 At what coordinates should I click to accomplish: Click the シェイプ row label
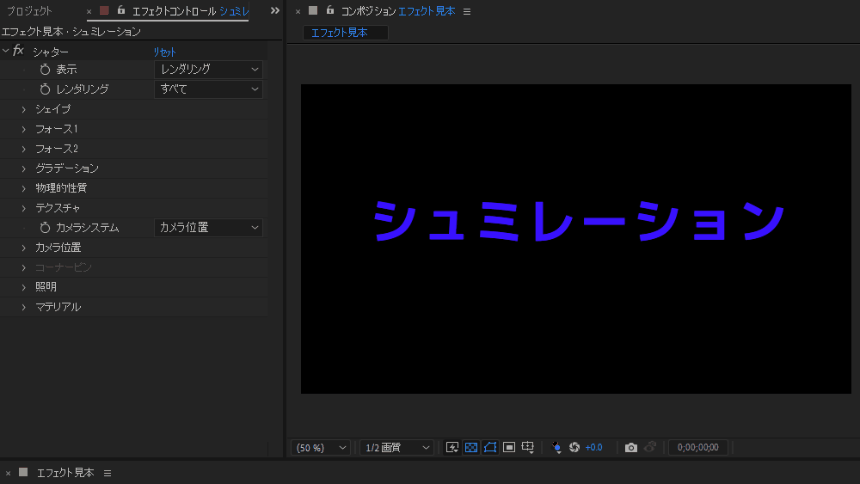pyautogui.click(x=53, y=109)
